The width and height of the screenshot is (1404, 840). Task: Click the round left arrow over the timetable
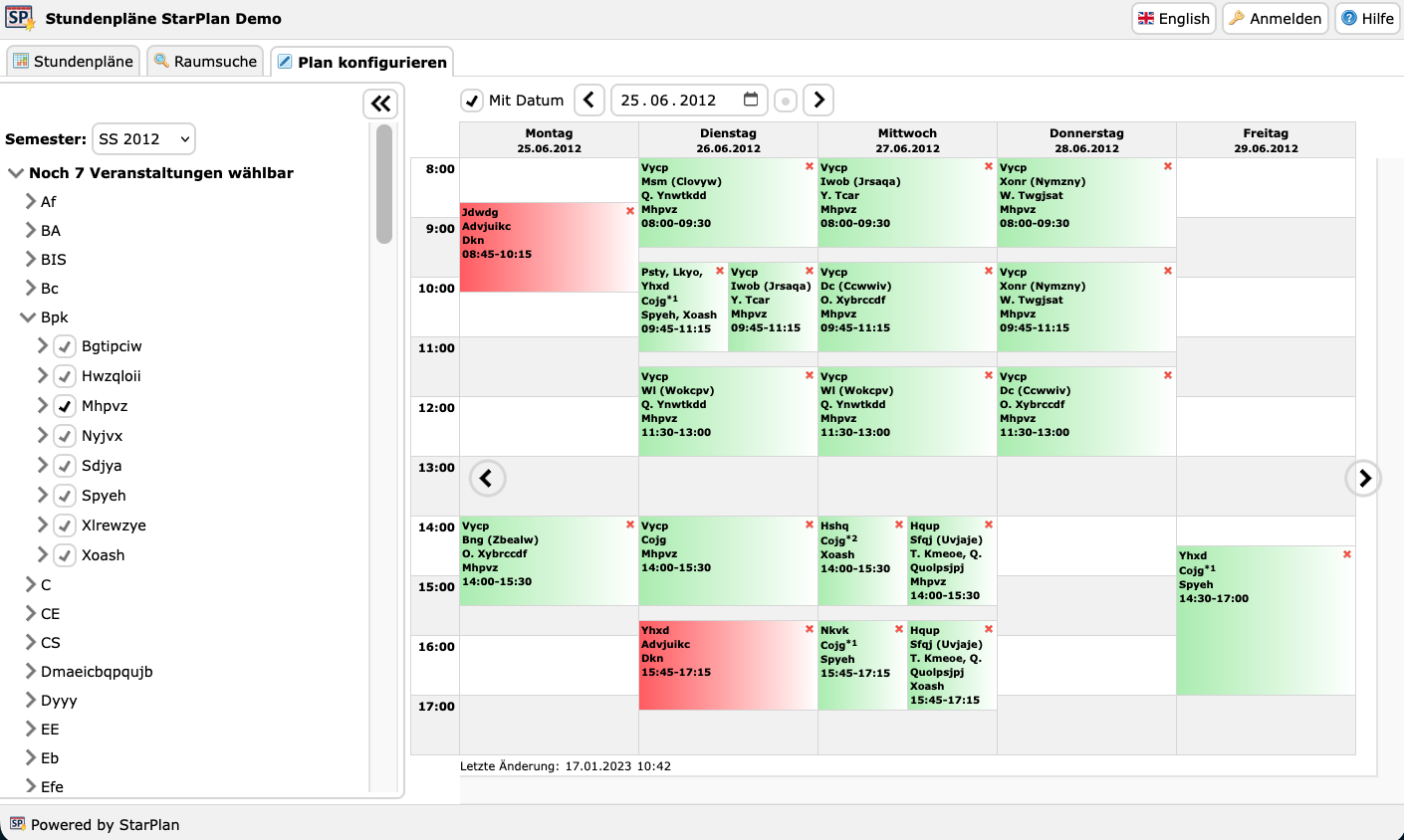pos(487,479)
